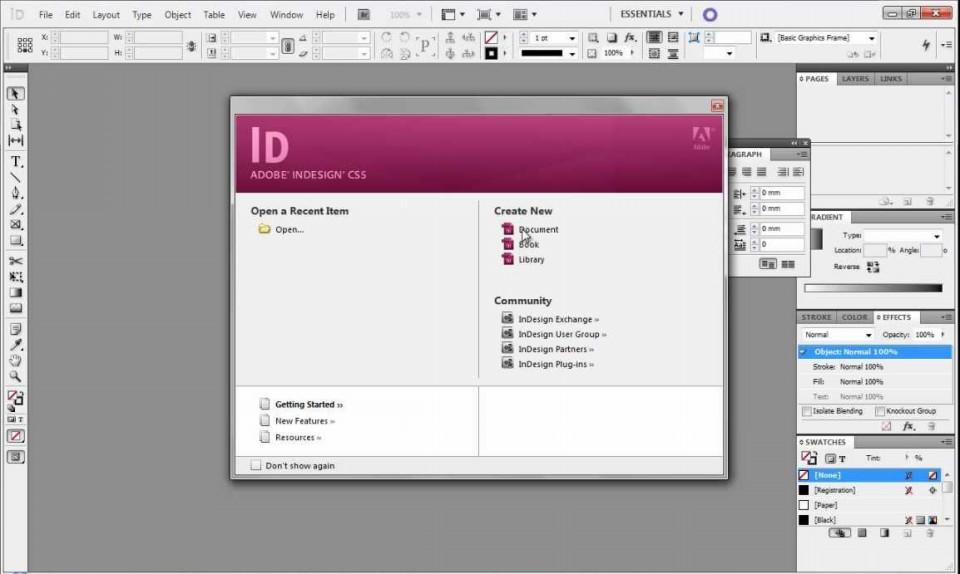Select the Pen tool
Viewport: 960px width, 574px height.
pos(15,193)
